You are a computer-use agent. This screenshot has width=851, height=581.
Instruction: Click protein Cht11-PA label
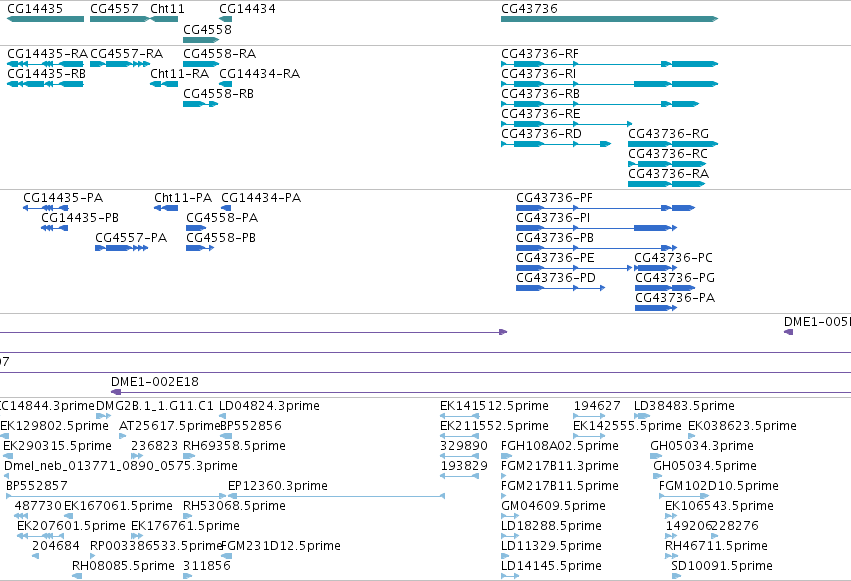click(183, 197)
